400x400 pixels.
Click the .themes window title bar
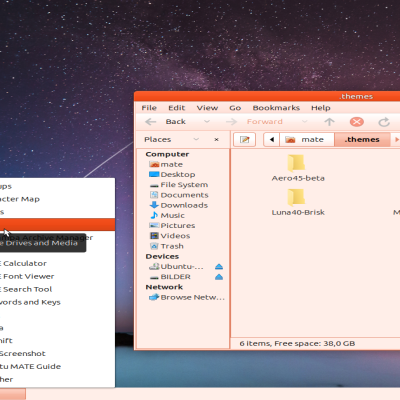click(x=267, y=96)
